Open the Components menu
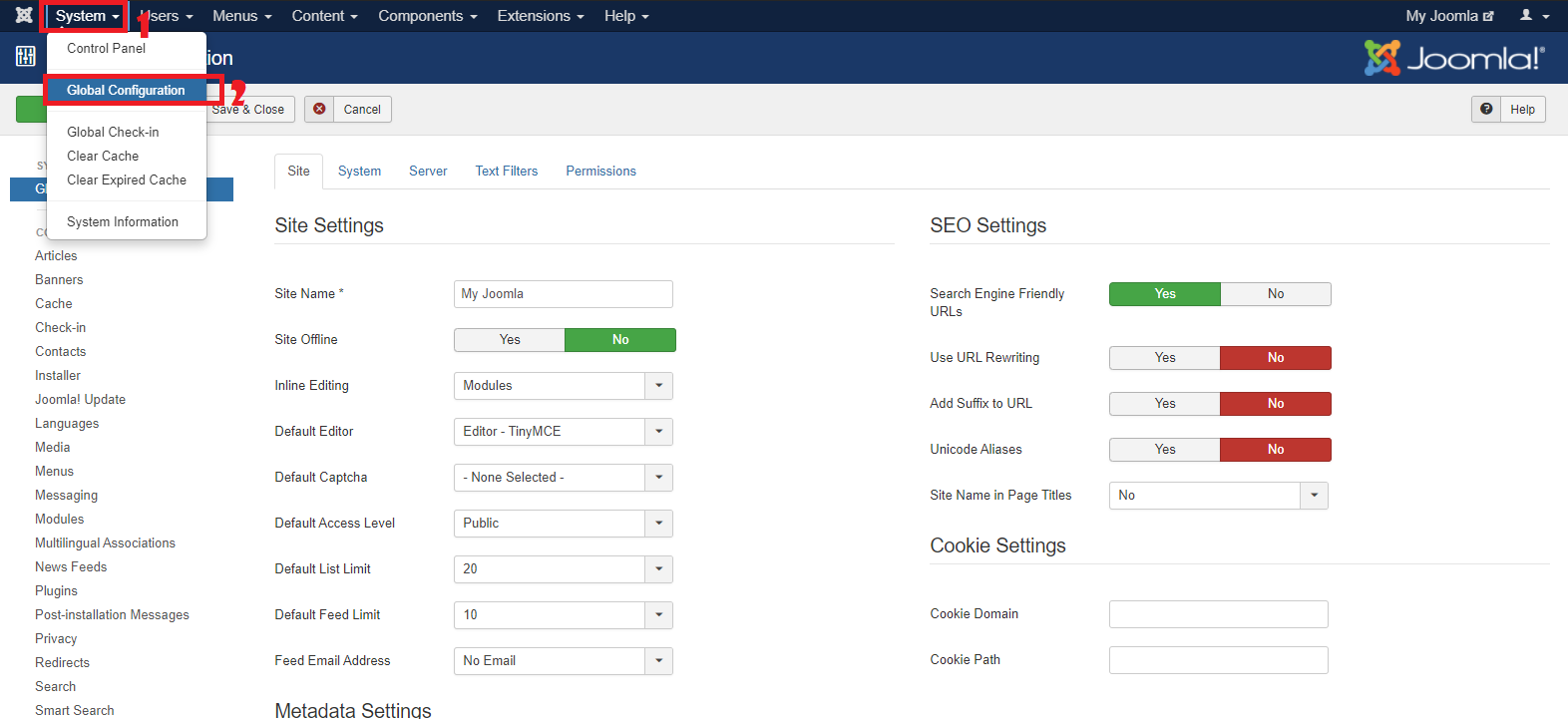Viewport: 1568px width, 719px height. [x=428, y=16]
